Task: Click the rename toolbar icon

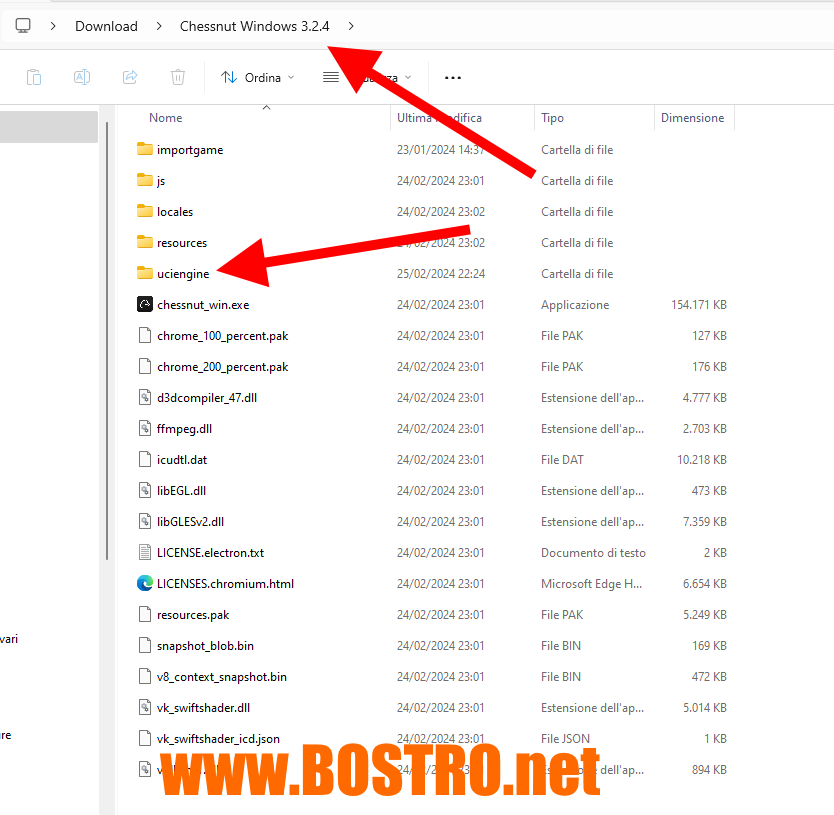Action: [82, 78]
